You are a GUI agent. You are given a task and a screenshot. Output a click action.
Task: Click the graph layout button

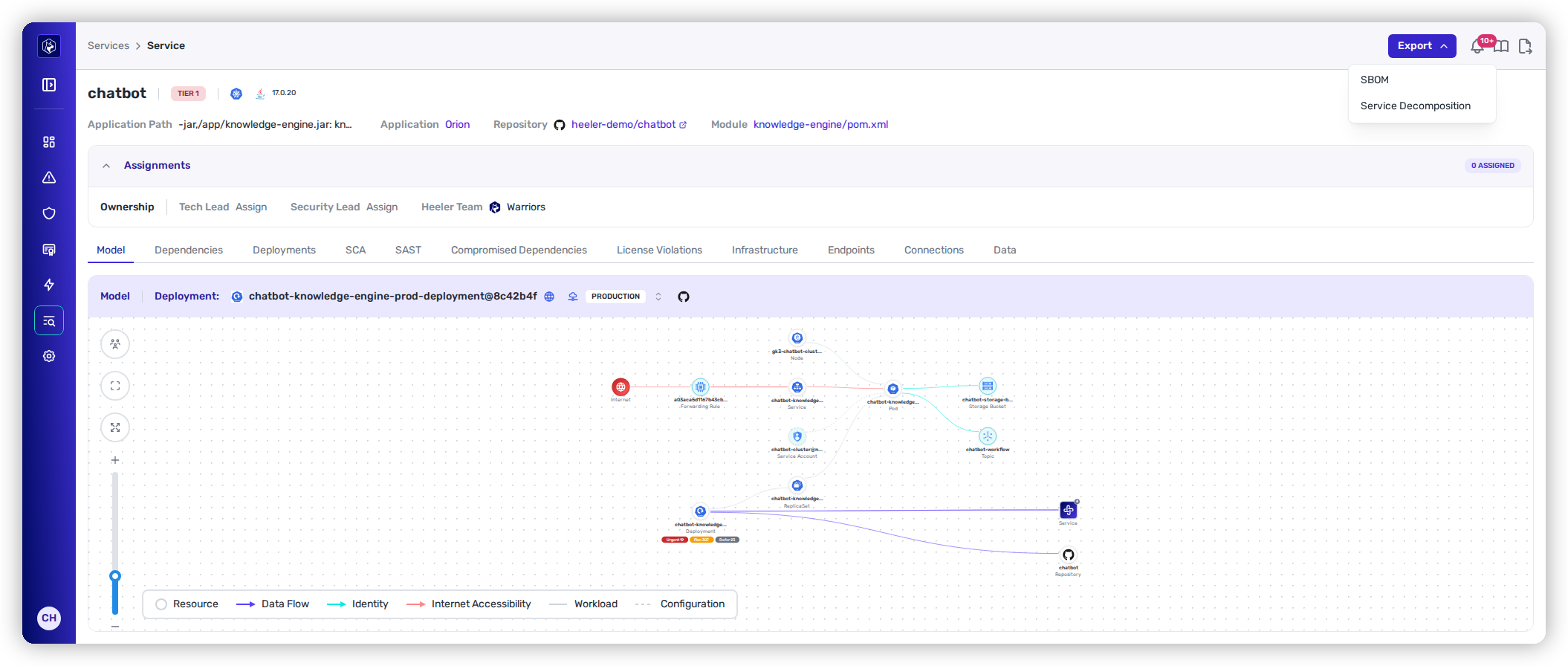(115, 344)
